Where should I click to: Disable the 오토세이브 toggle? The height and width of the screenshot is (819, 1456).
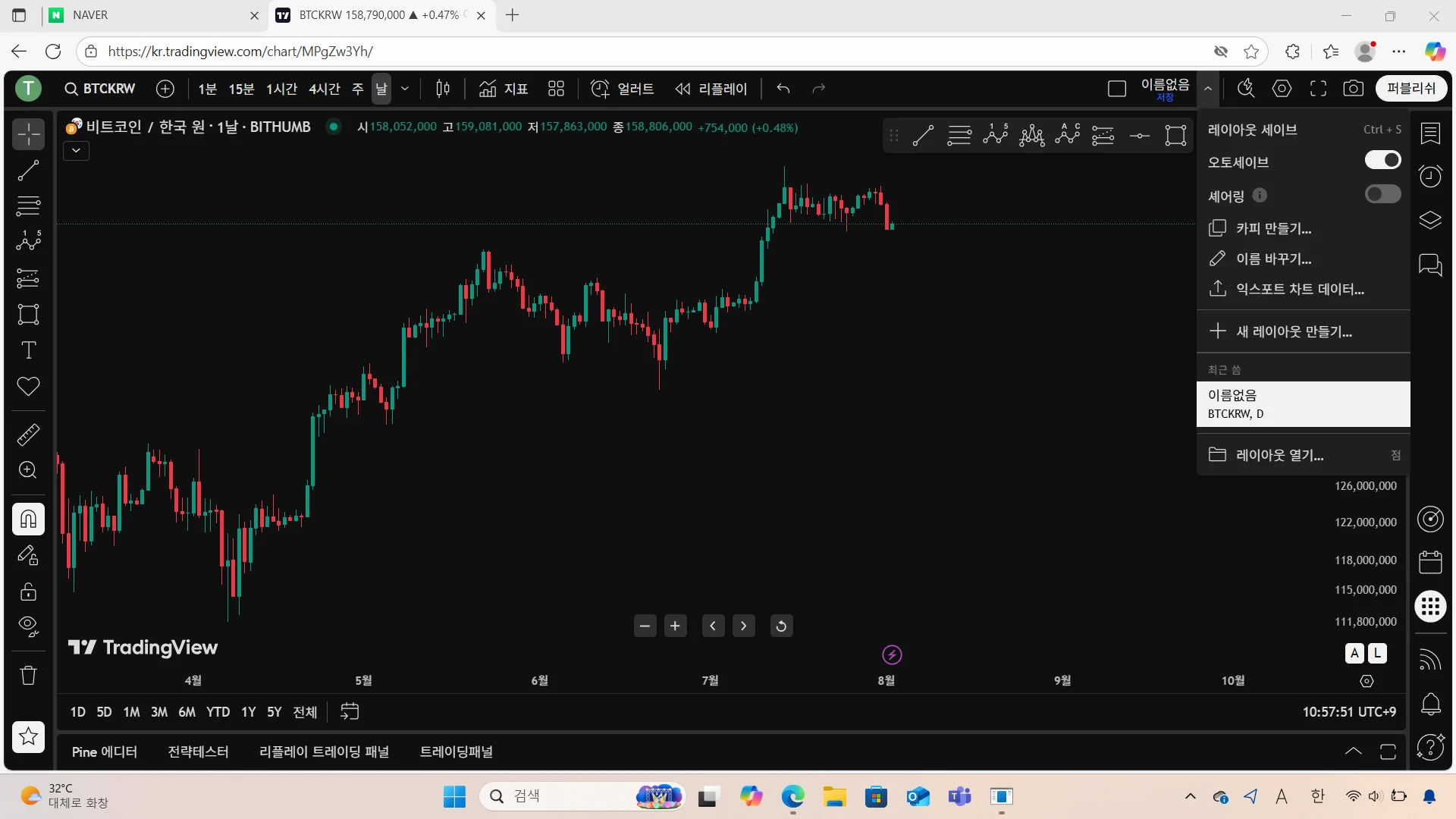1382,160
